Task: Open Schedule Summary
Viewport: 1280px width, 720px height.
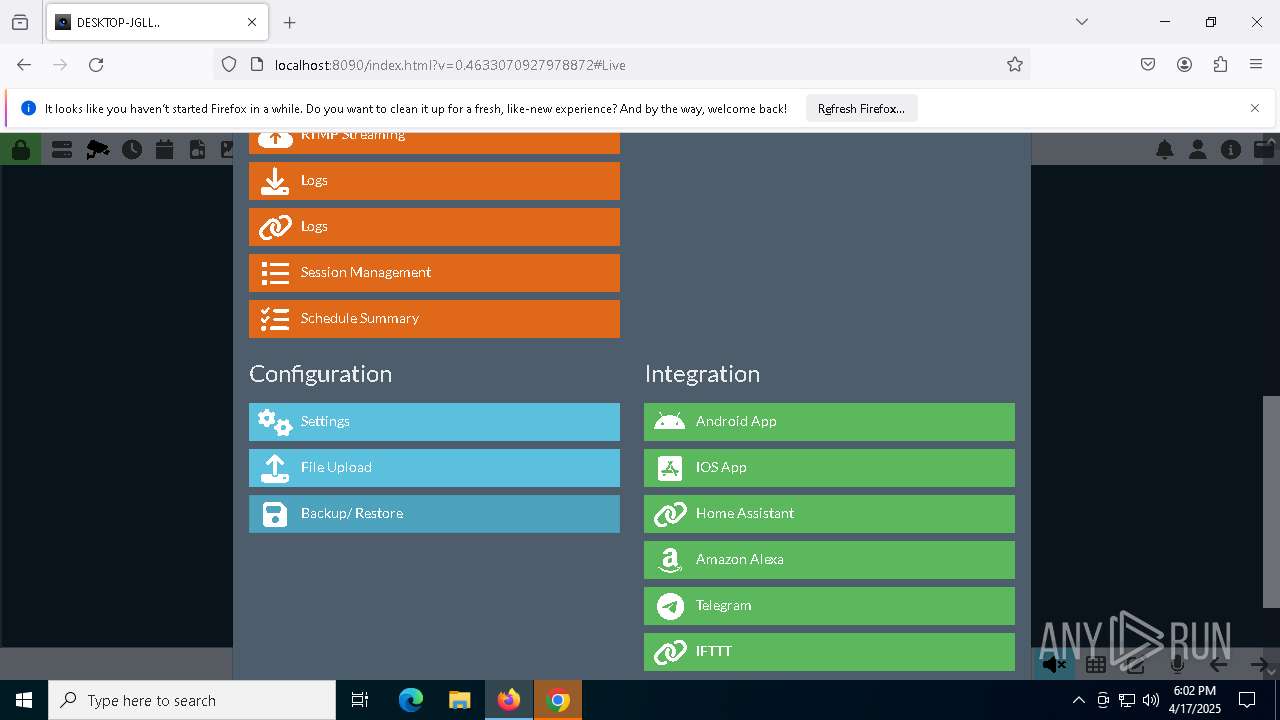Action: (434, 319)
